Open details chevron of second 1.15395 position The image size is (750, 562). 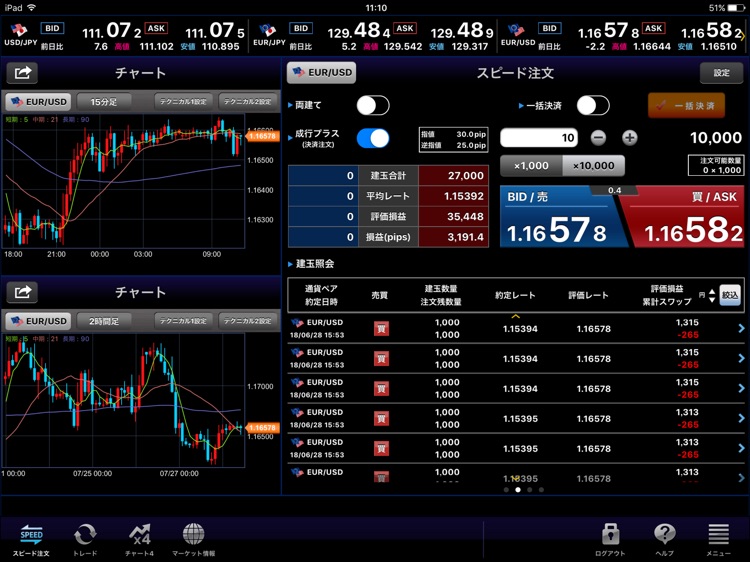coord(741,448)
